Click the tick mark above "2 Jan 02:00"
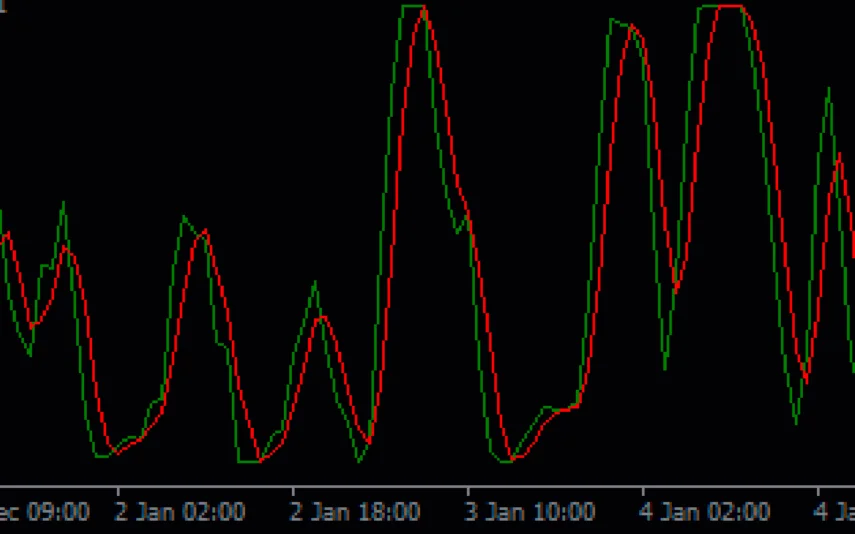855x534 pixels. 118,492
